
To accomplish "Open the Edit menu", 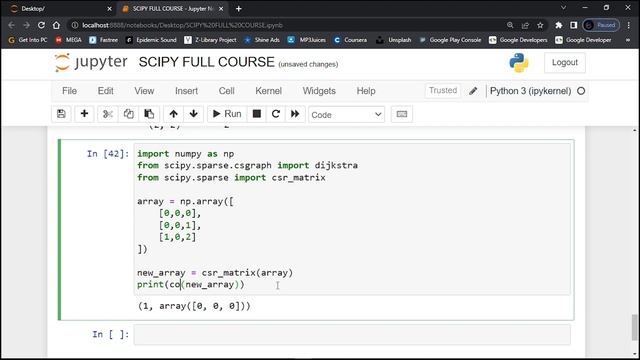I will [x=106, y=91].
